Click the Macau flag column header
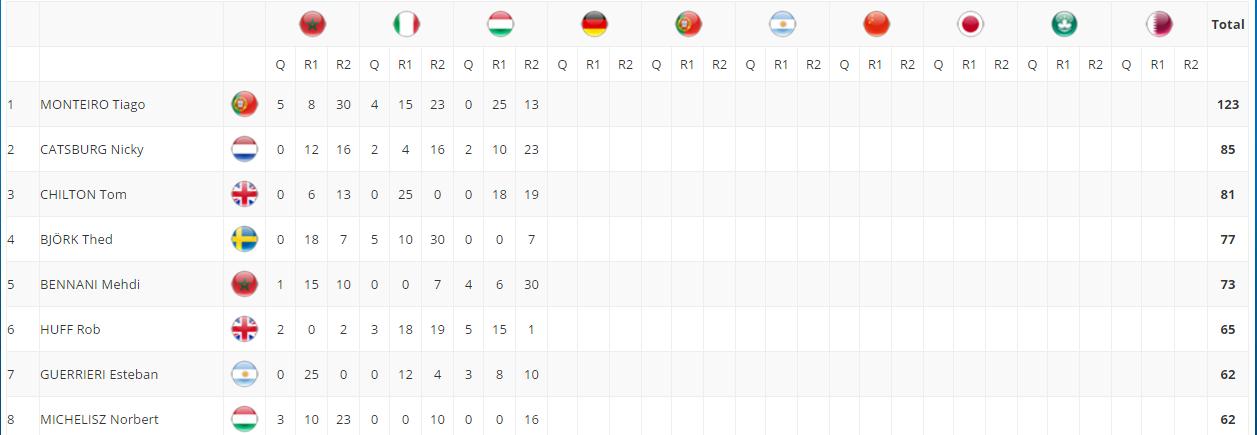1257x435 pixels. click(1064, 24)
